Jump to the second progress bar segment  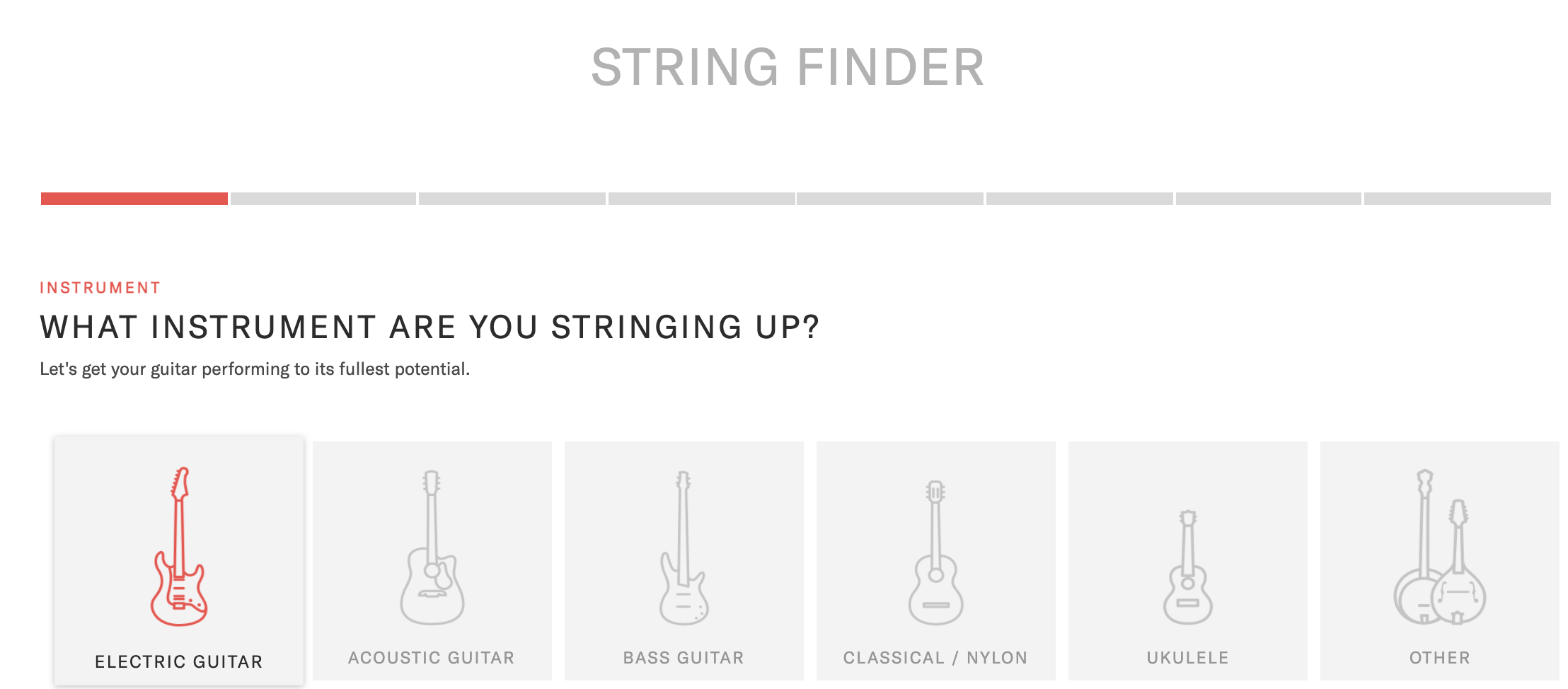(x=323, y=199)
